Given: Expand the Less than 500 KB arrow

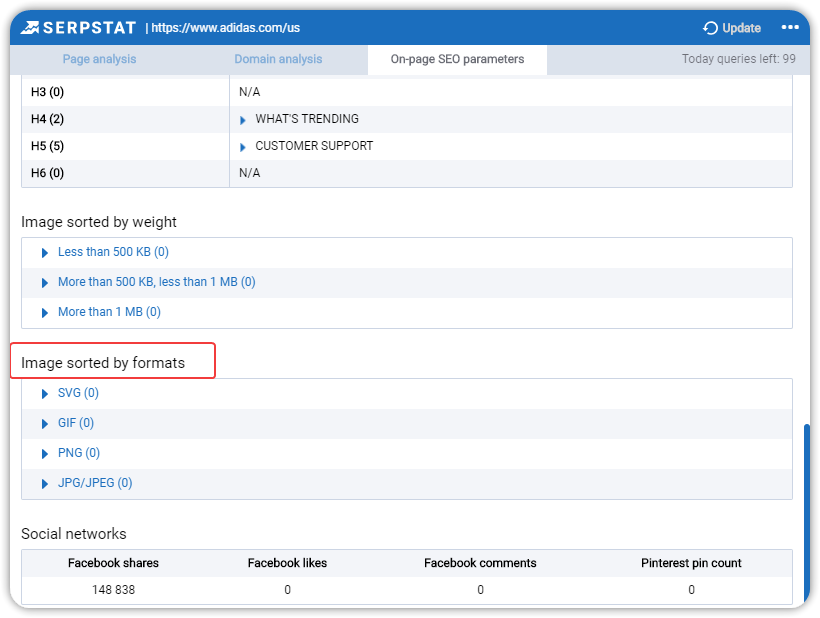Looking at the screenshot, I should [x=45, y=253].
